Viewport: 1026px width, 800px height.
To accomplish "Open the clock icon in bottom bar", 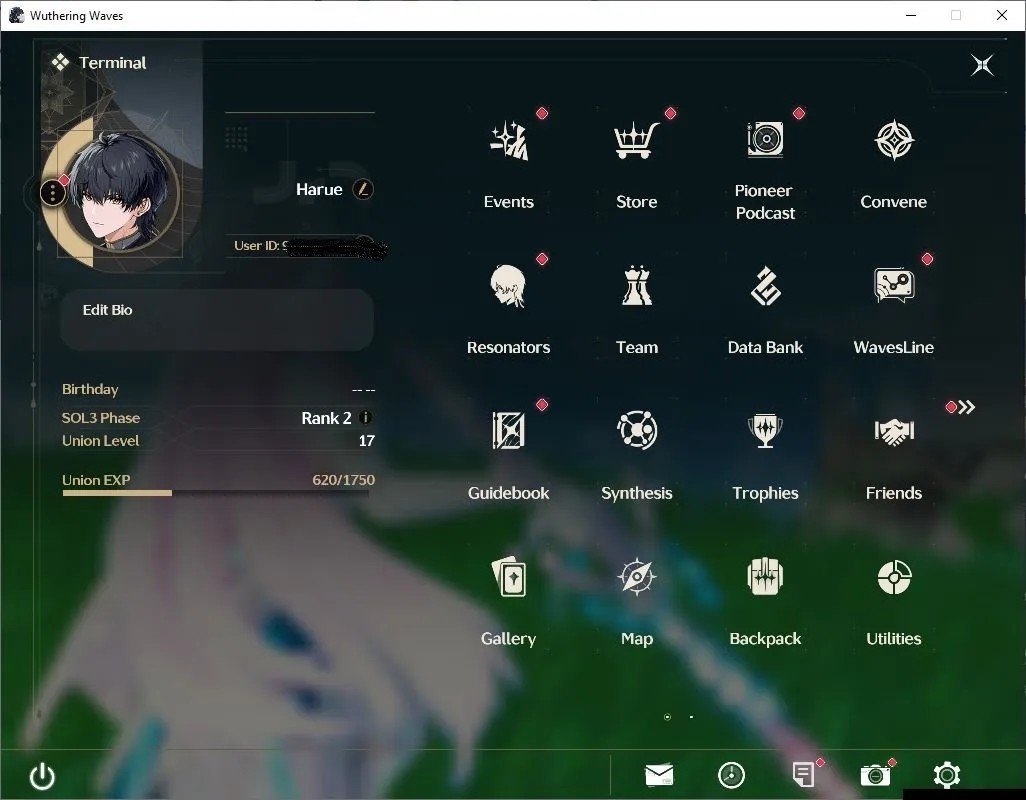I will point(731,776).
